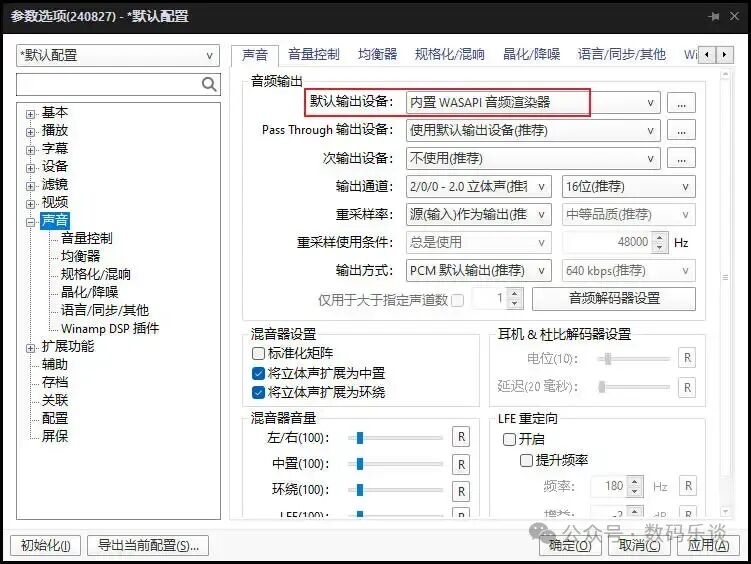
Task: Open 次输出设备 dropdown
Action: coord(533,158)
